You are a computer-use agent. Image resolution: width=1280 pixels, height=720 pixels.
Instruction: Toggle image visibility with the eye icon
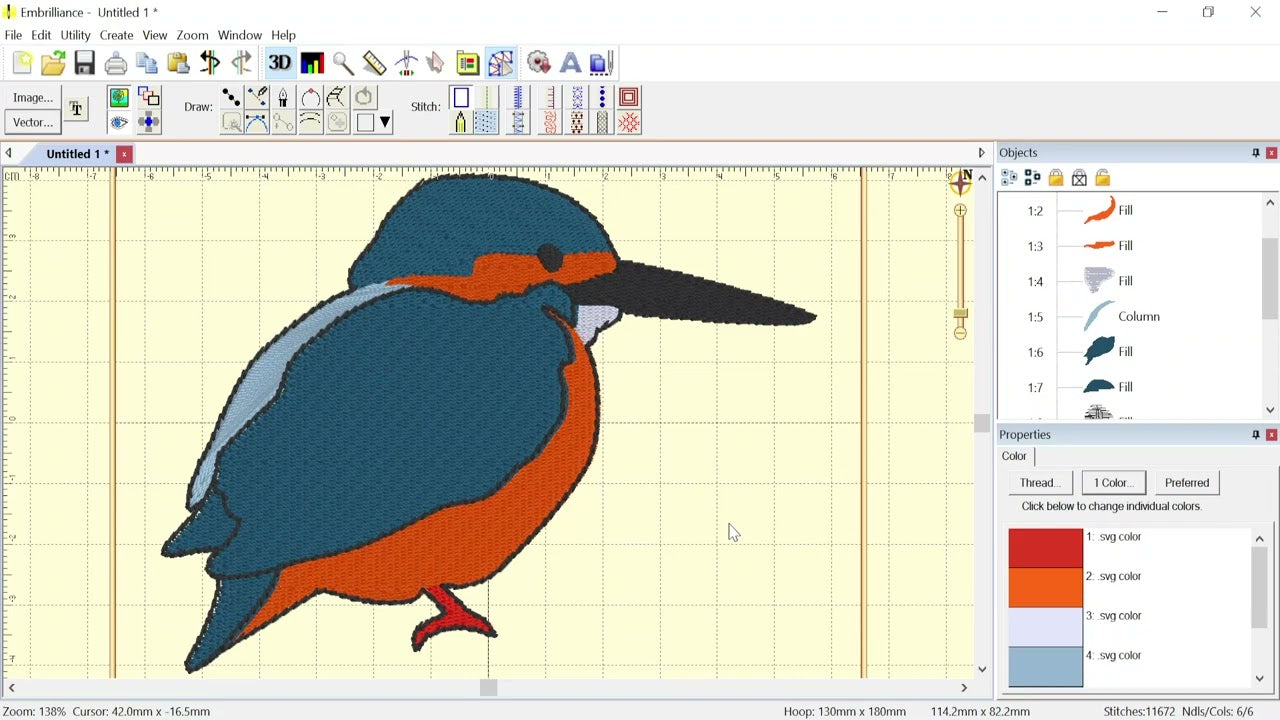119,122
